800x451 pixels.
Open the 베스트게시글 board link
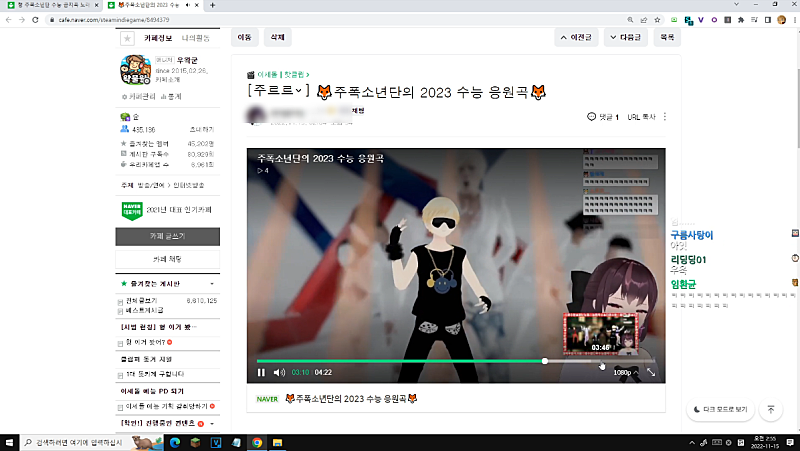(x=144, y=310)
